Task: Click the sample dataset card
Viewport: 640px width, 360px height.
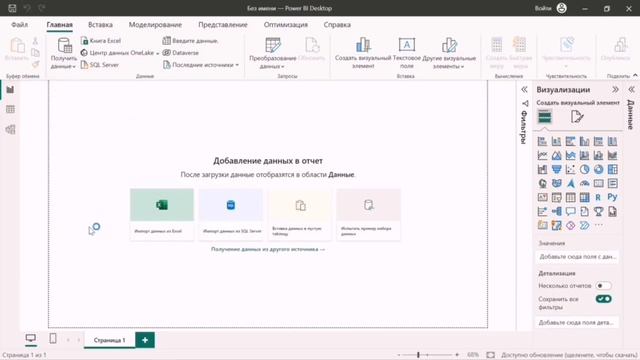Action: point(369,214)
